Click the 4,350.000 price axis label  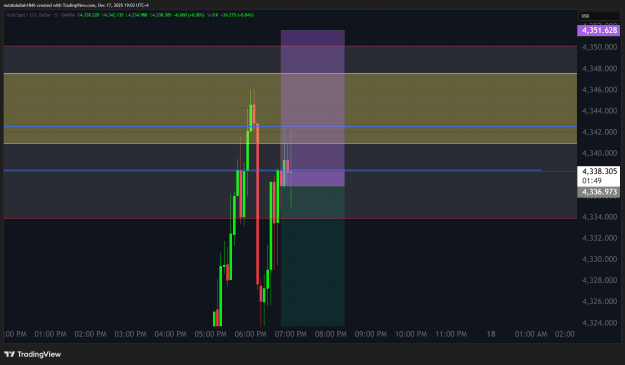599,47
